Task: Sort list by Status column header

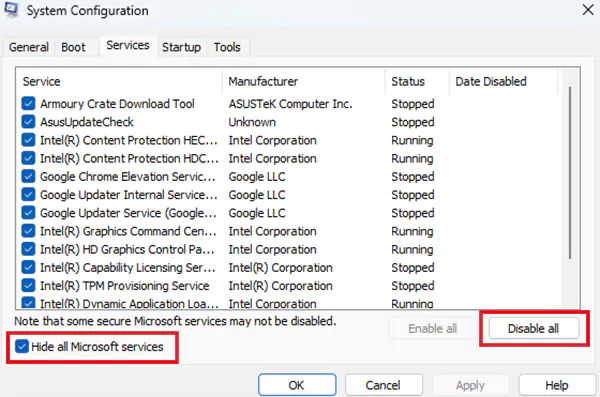Action: pyautogui.click(x=417, y=81)
